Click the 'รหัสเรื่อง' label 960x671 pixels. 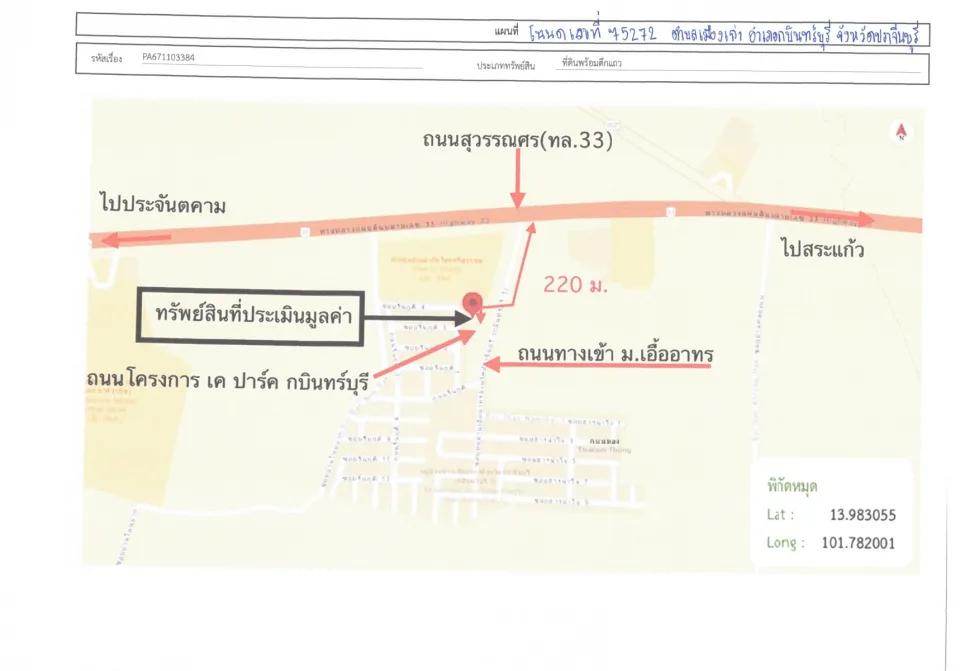[x=107, y=59]
